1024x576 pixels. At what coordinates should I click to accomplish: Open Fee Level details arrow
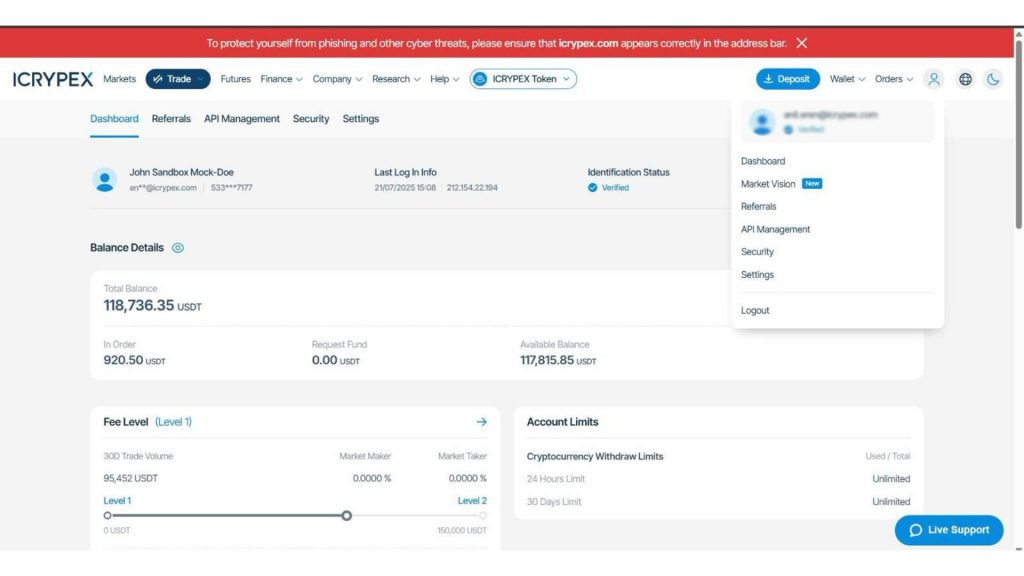click(x=481, y=422)
